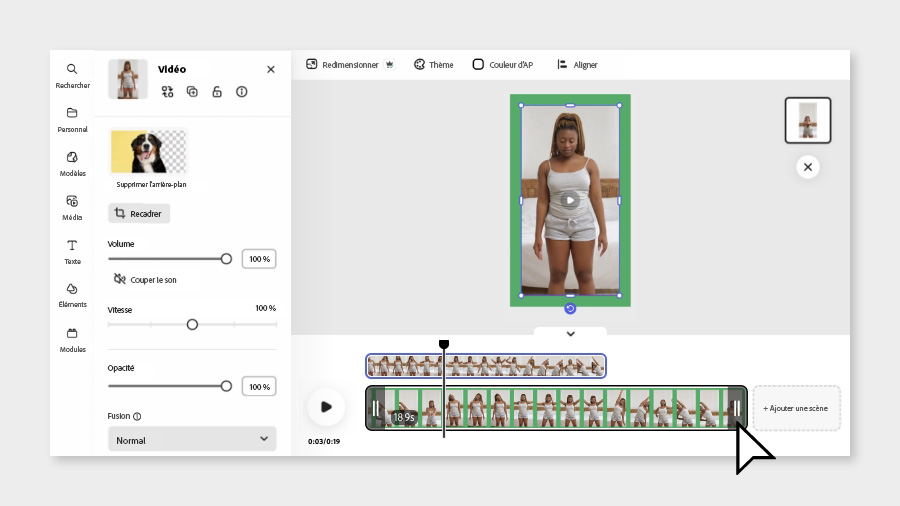Click Redimensionner in the top toolbar
900x506 pixels.
point(343,65)
